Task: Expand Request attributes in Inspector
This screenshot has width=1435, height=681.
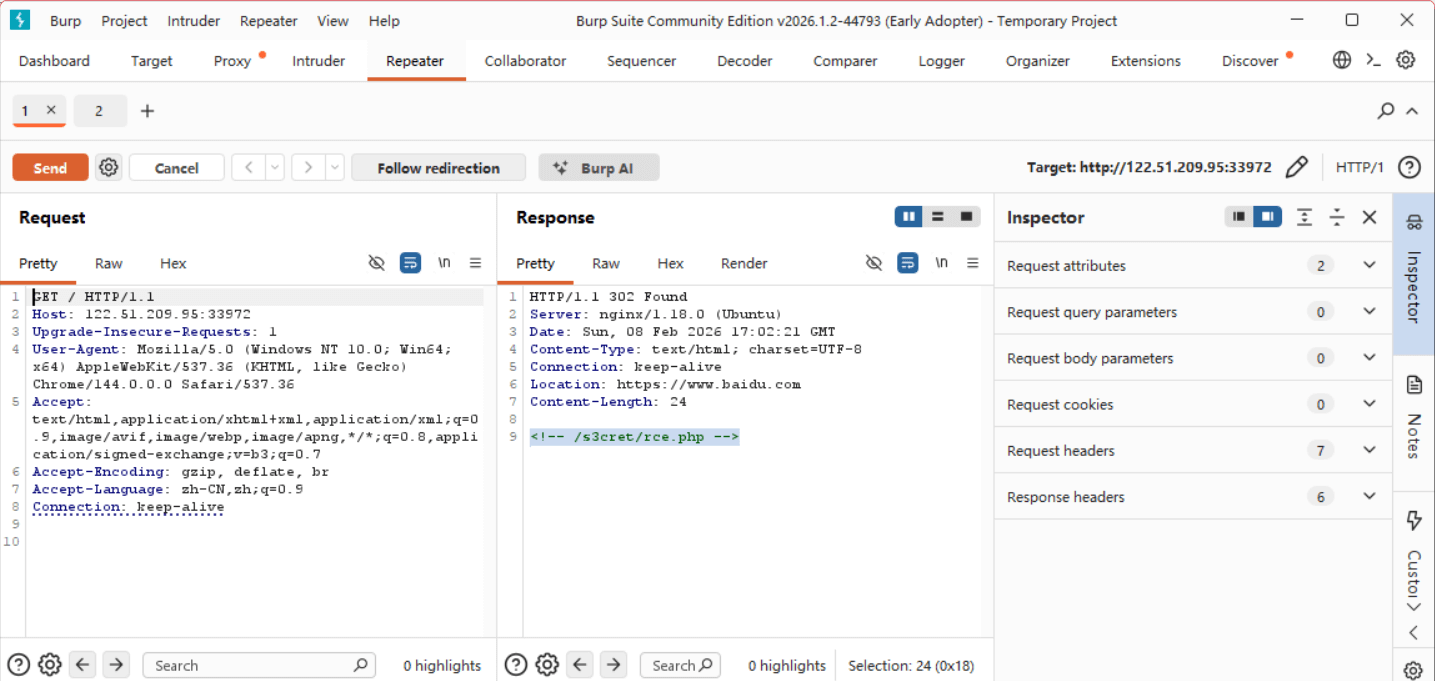Action: click(1369, 265)
